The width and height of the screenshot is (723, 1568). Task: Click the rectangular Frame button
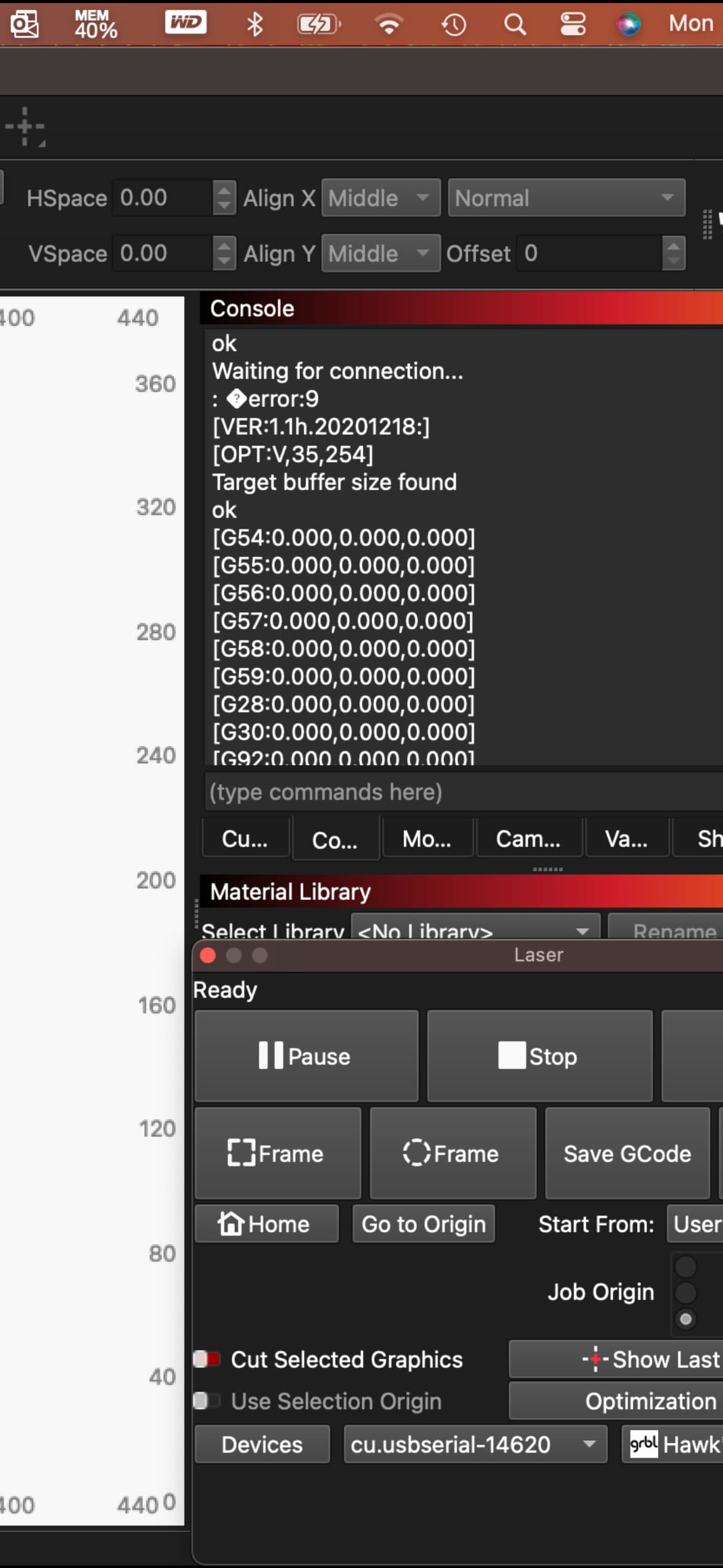[x=278, y=1153]
